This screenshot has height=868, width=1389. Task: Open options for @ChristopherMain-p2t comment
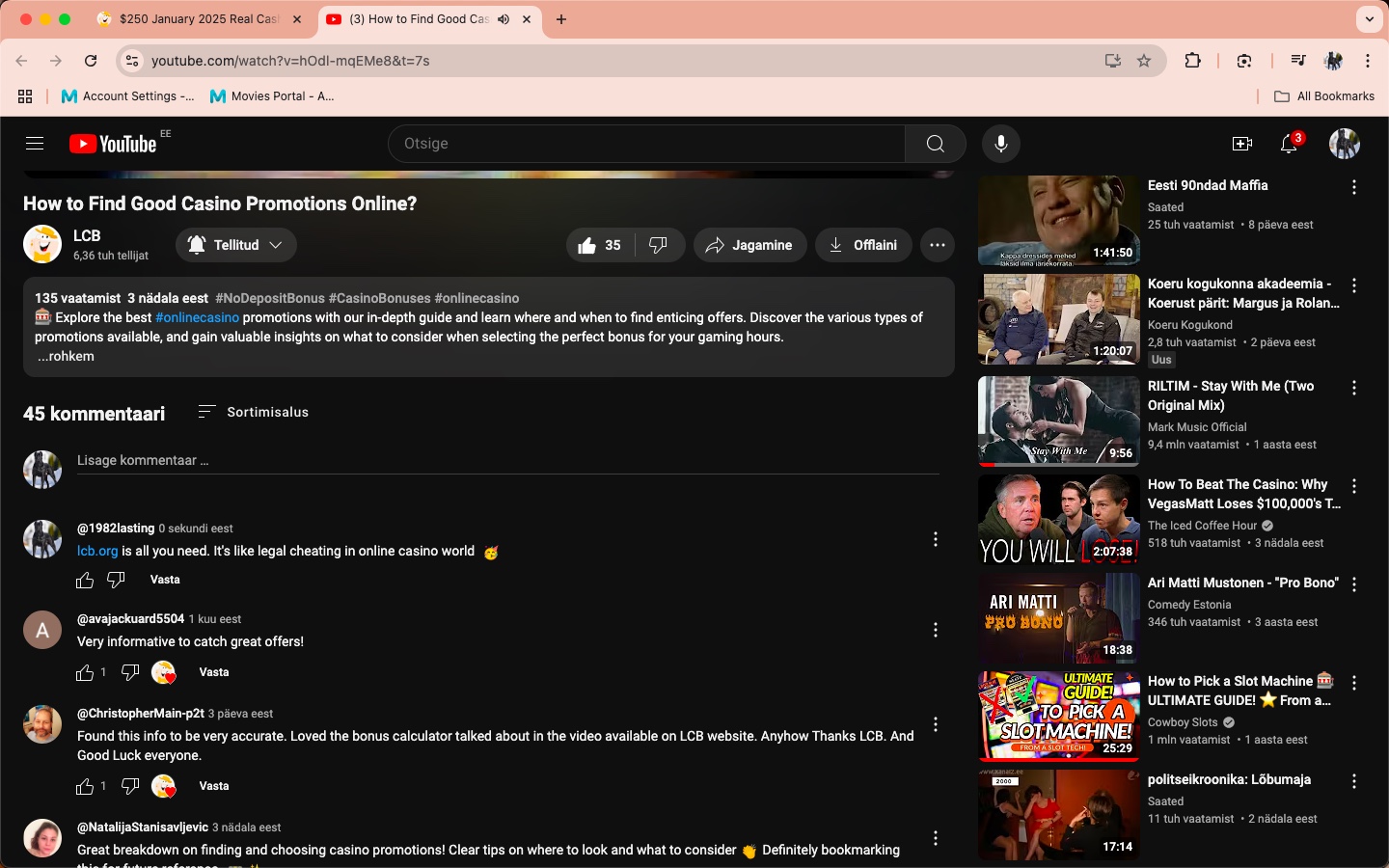click(936, 724)
